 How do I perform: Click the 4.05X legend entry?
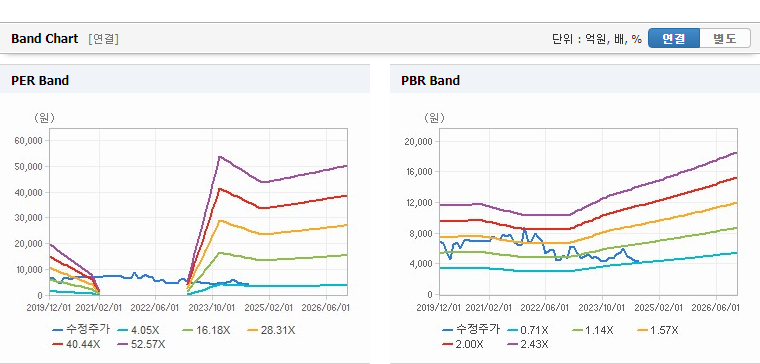(x=138, y=330)
